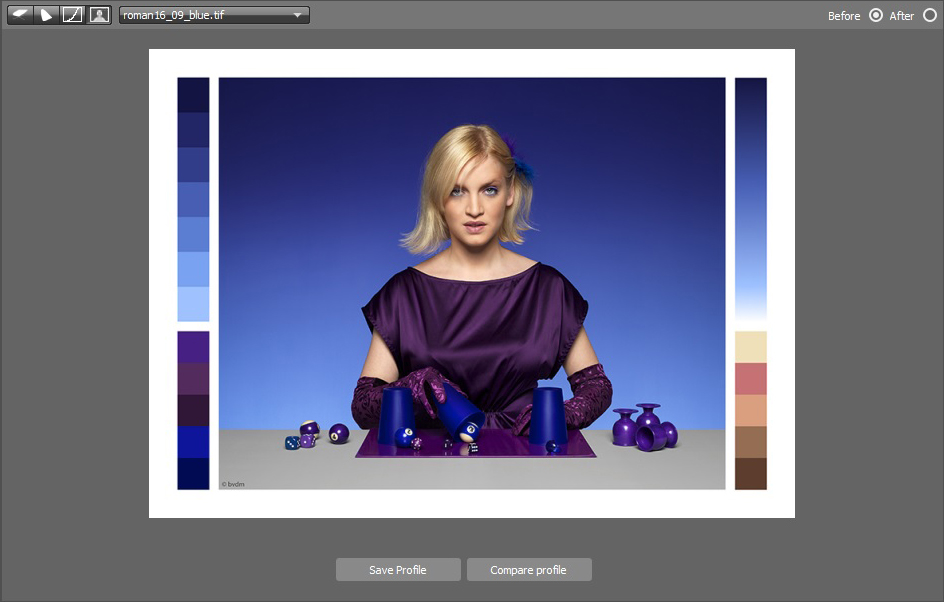This screenshot has height=602, width=944.
Task: Click the Save Profile button
Action: tap(398, 570)
